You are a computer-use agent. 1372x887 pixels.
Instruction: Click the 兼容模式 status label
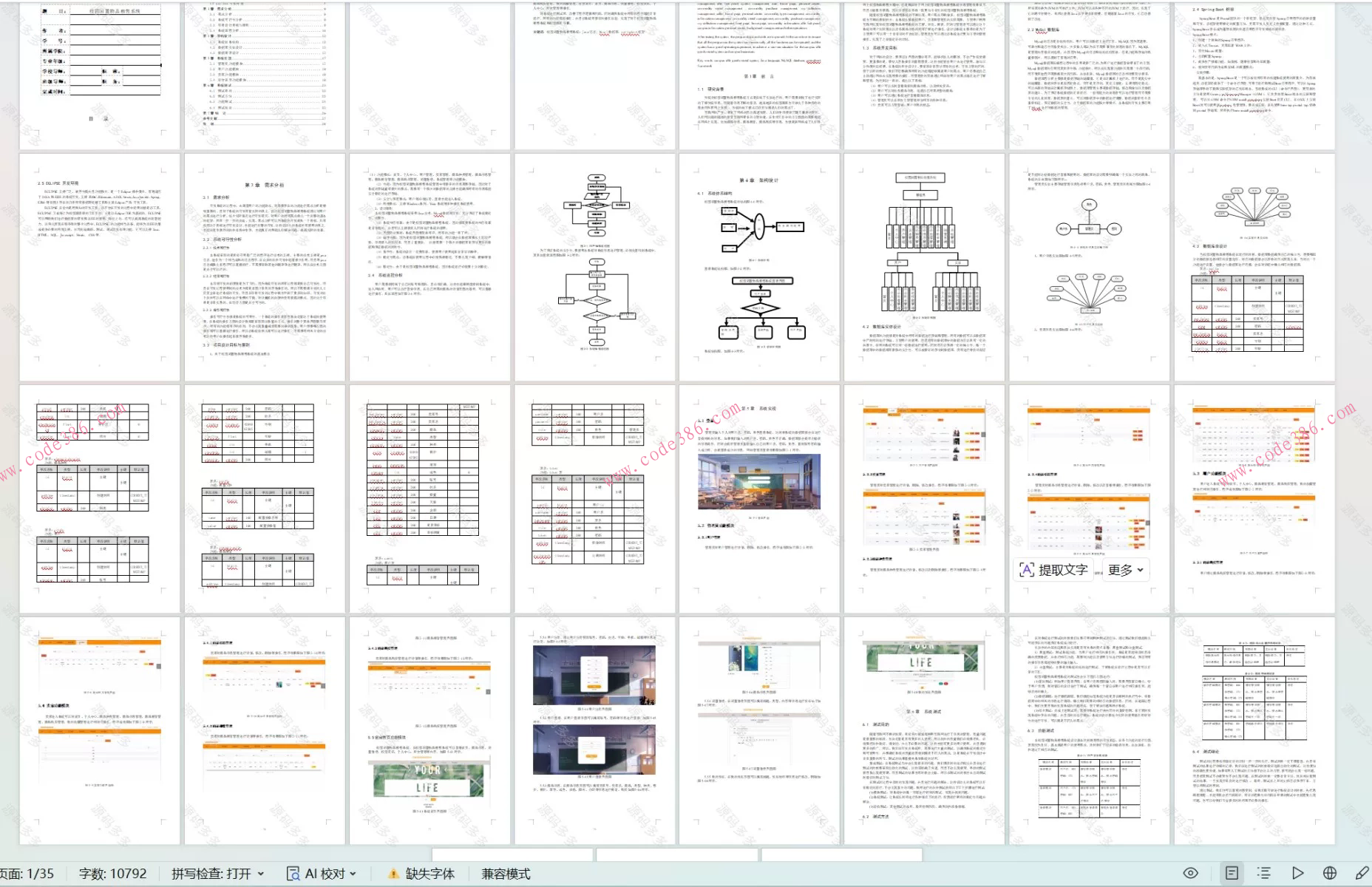(506, 874)
